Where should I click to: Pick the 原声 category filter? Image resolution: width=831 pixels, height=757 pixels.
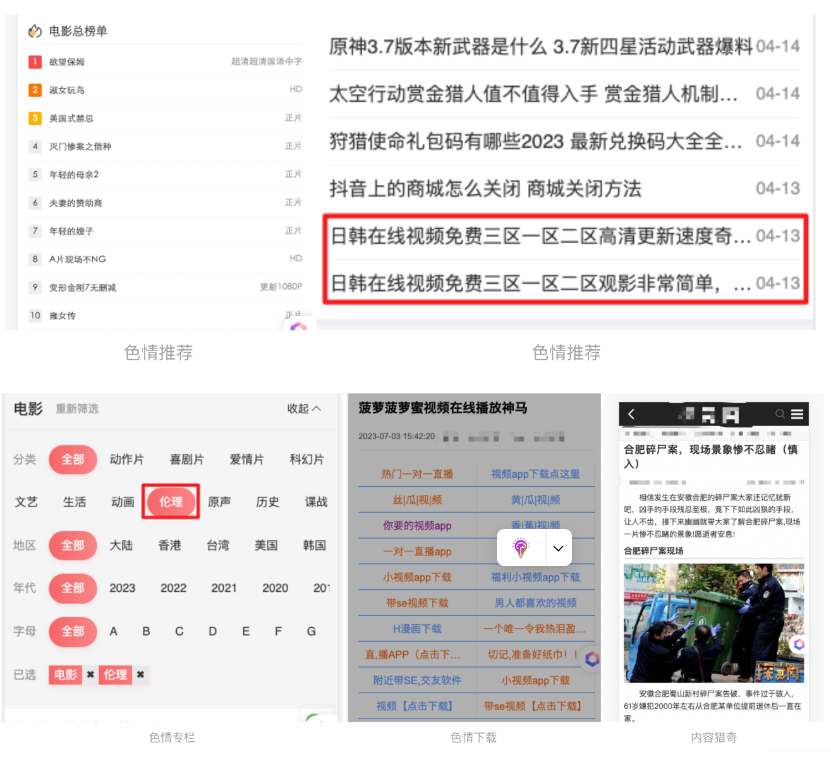point(219,501)
